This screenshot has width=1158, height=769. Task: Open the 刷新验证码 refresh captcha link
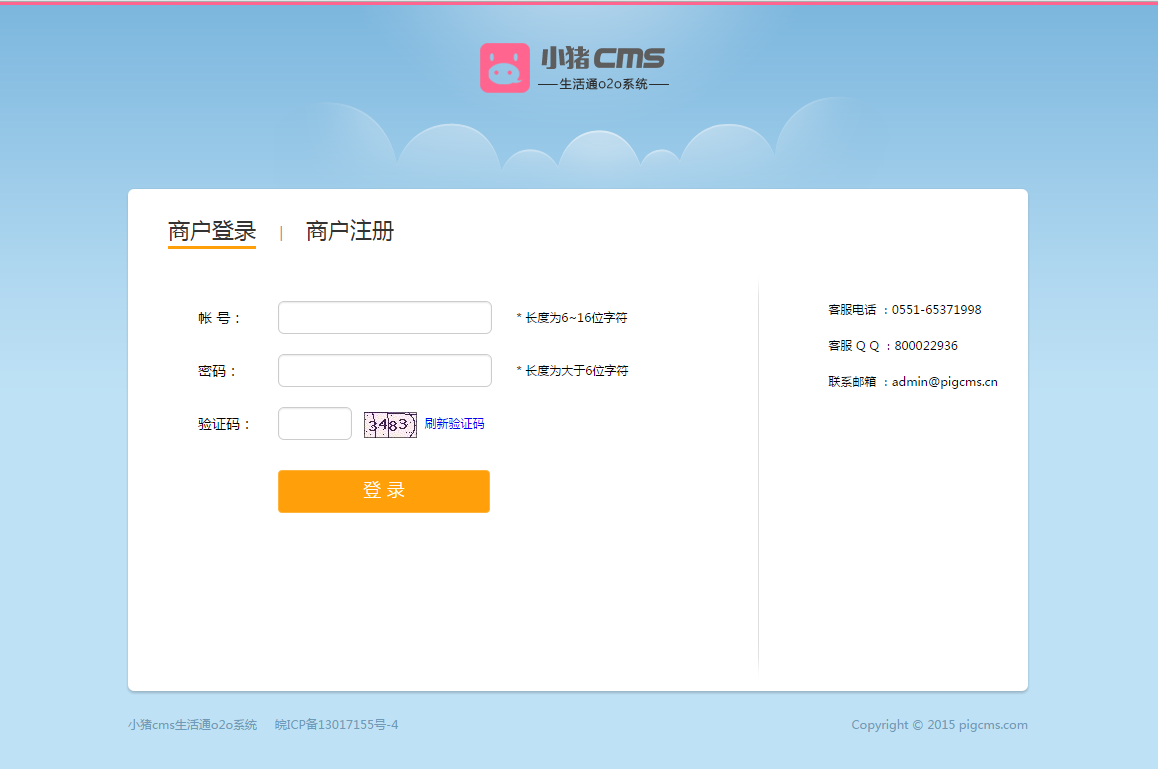pyautogui.click(x=455, y=424)
